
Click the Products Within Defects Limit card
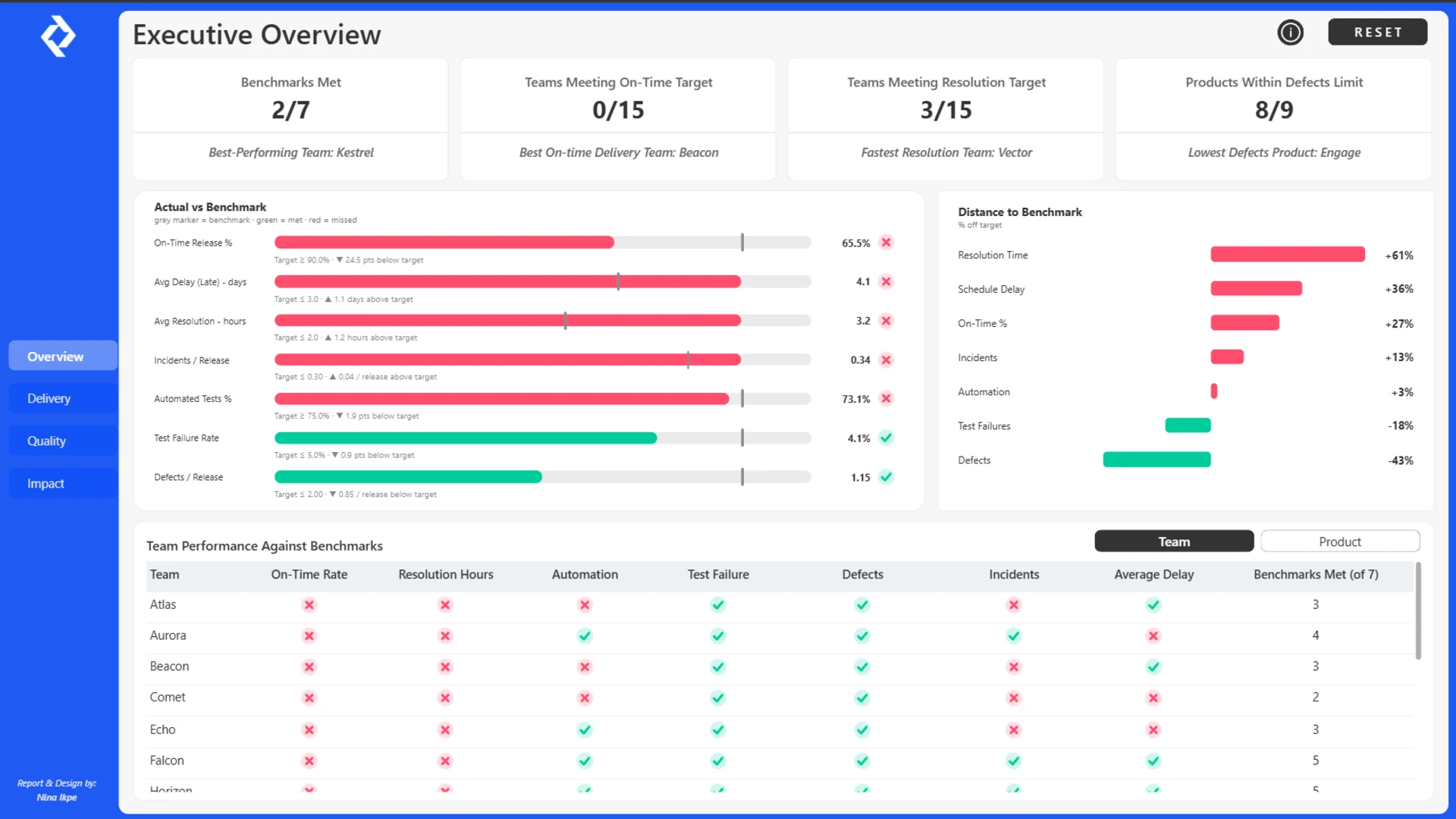pyautogui.click(x=1273, y=119)
